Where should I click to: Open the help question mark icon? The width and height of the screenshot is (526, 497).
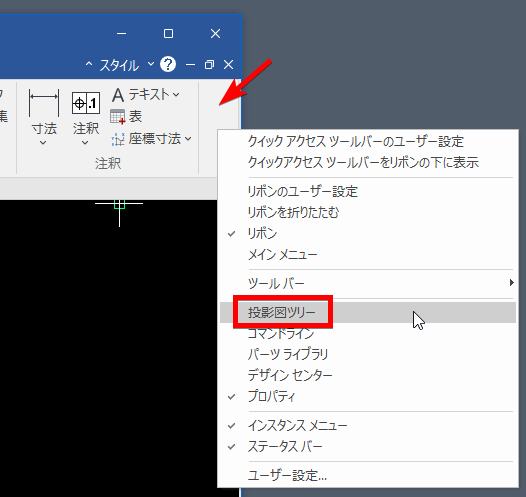168,64
